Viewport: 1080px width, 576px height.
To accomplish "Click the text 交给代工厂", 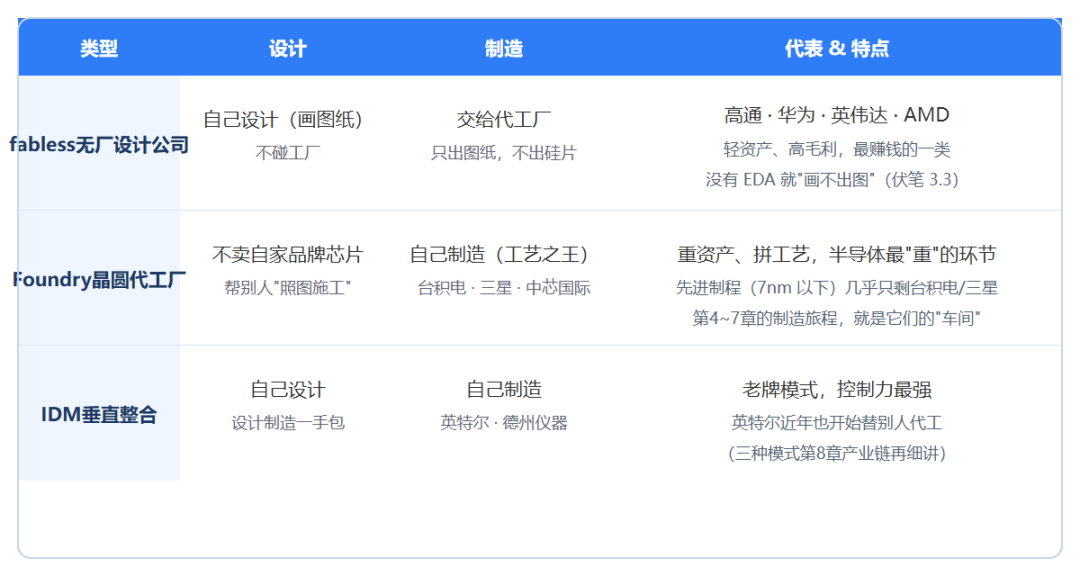I will coord(503,119).
